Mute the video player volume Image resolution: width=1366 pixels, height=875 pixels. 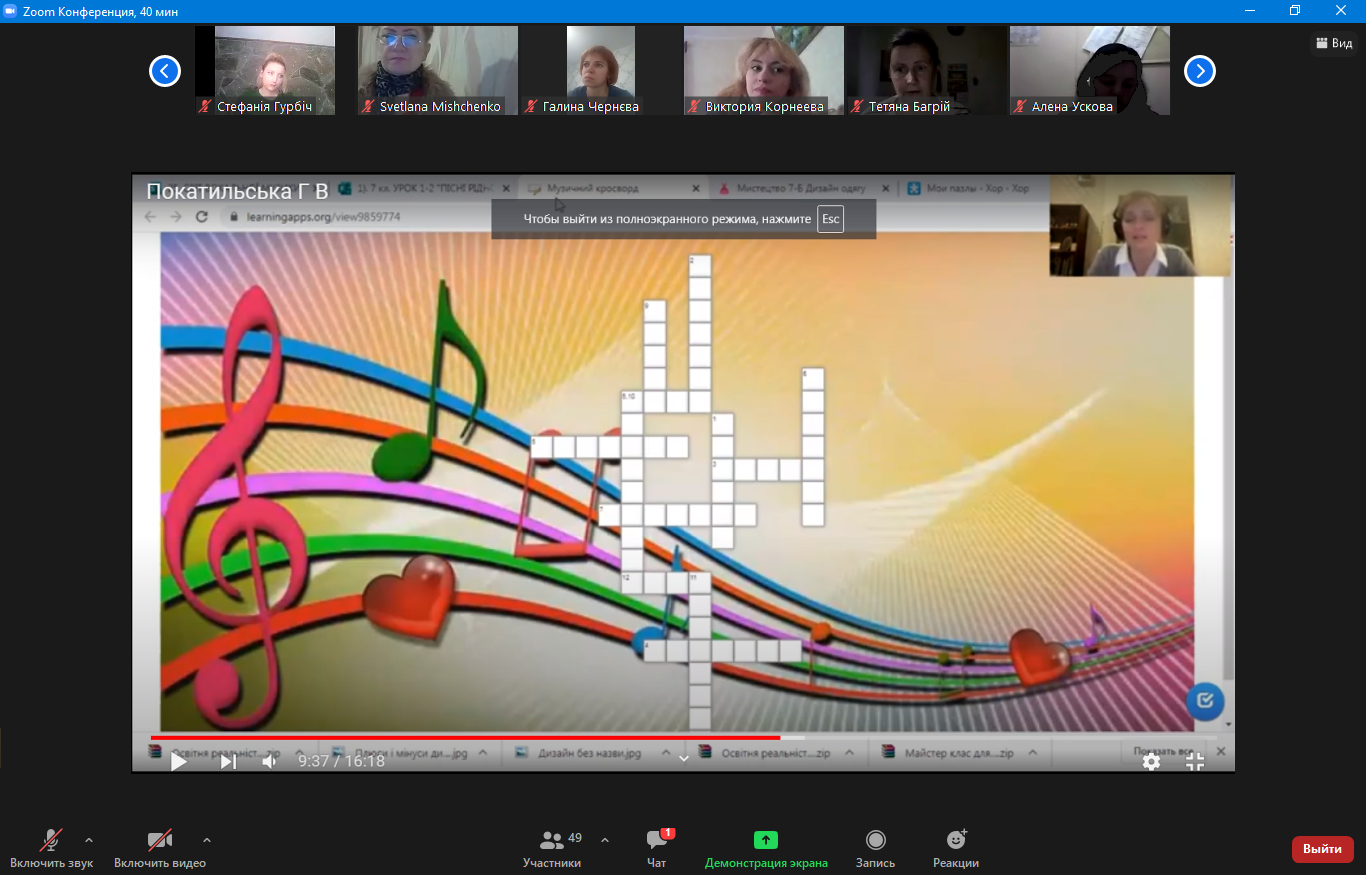tap(269, 761)
